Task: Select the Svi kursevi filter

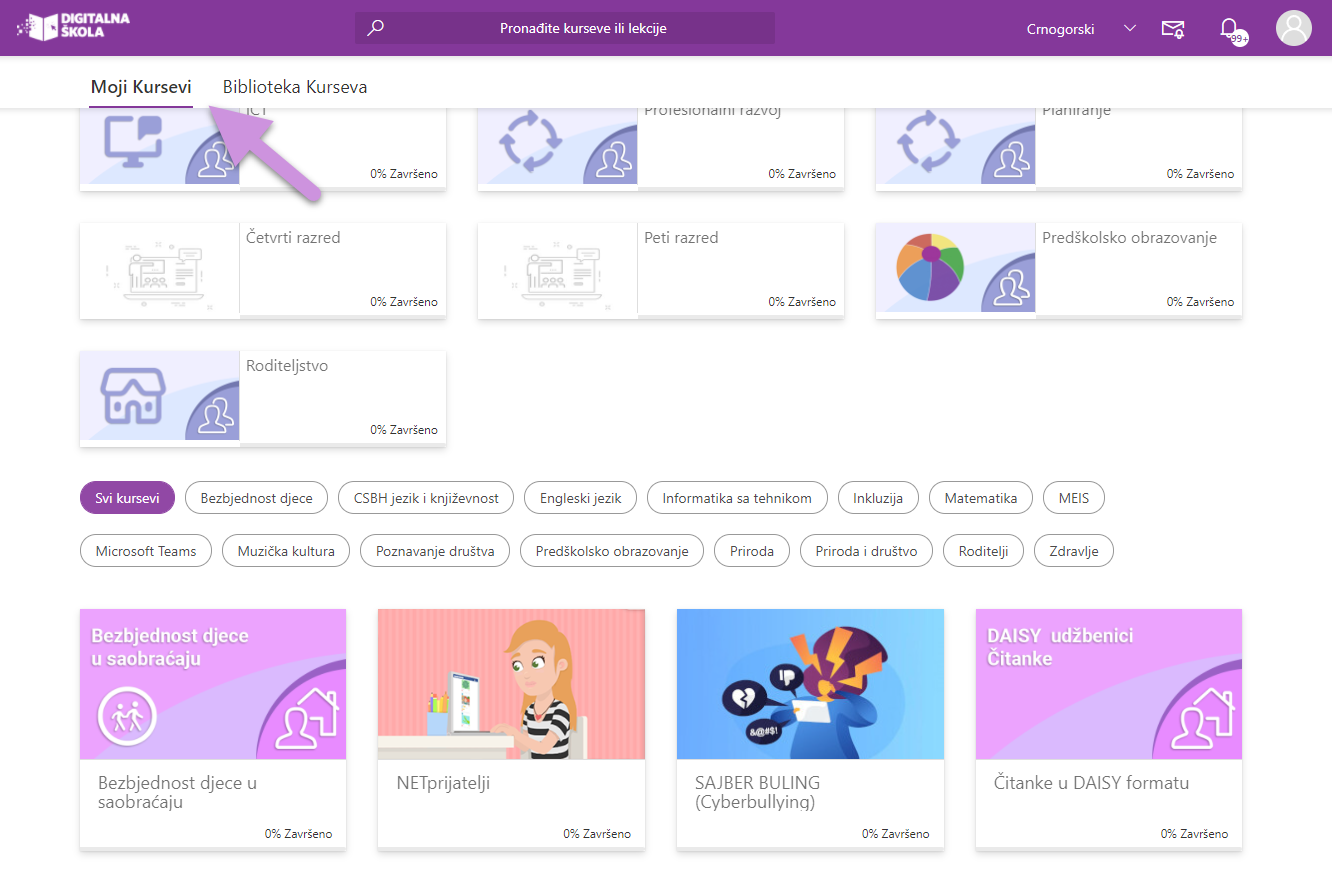Action: click(x=127, y=498)
